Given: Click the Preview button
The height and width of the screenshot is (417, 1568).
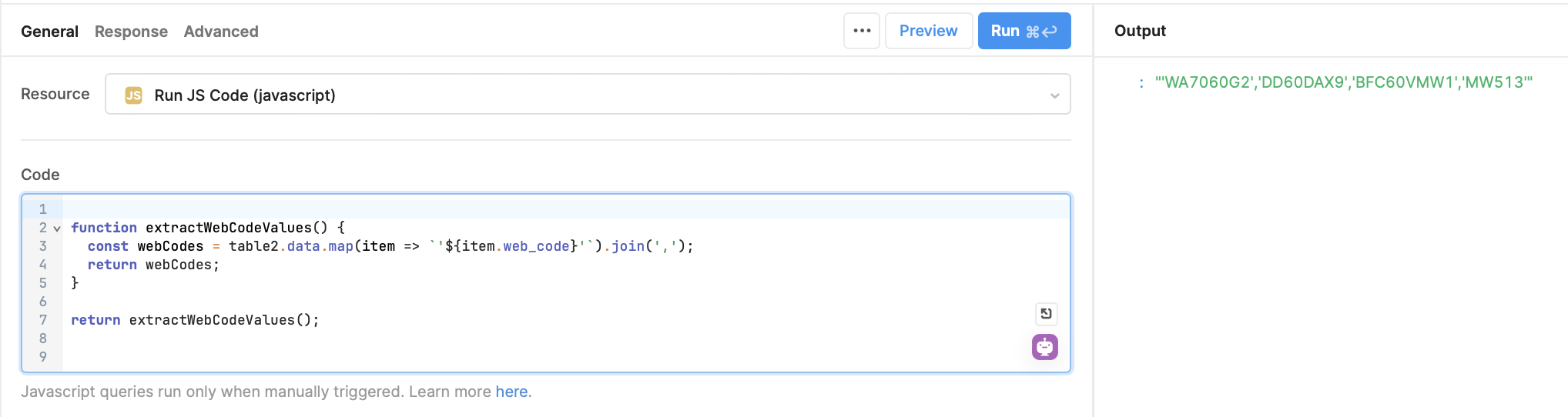Looking at the screenshot, I should pos(928,31).
